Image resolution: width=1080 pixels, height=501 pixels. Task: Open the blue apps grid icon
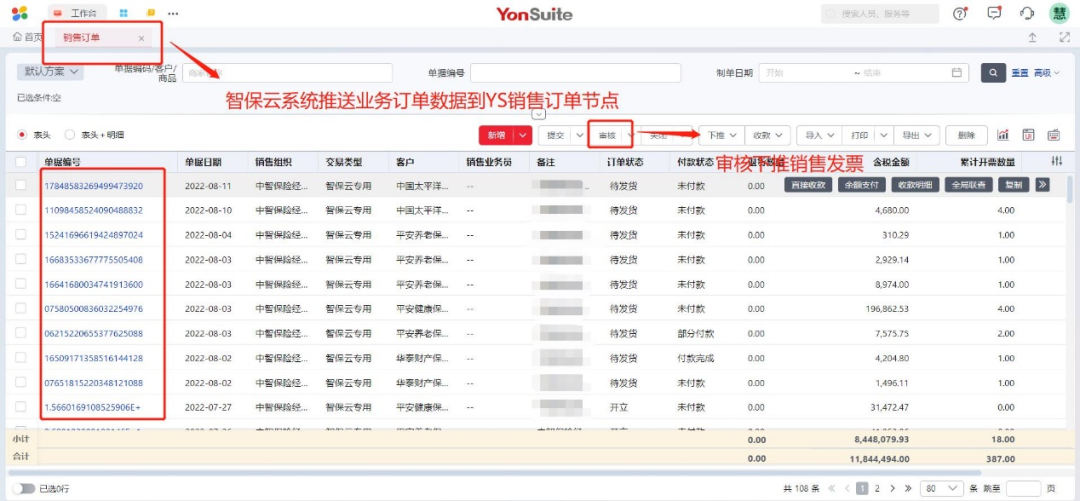click(x=124, y=13)
